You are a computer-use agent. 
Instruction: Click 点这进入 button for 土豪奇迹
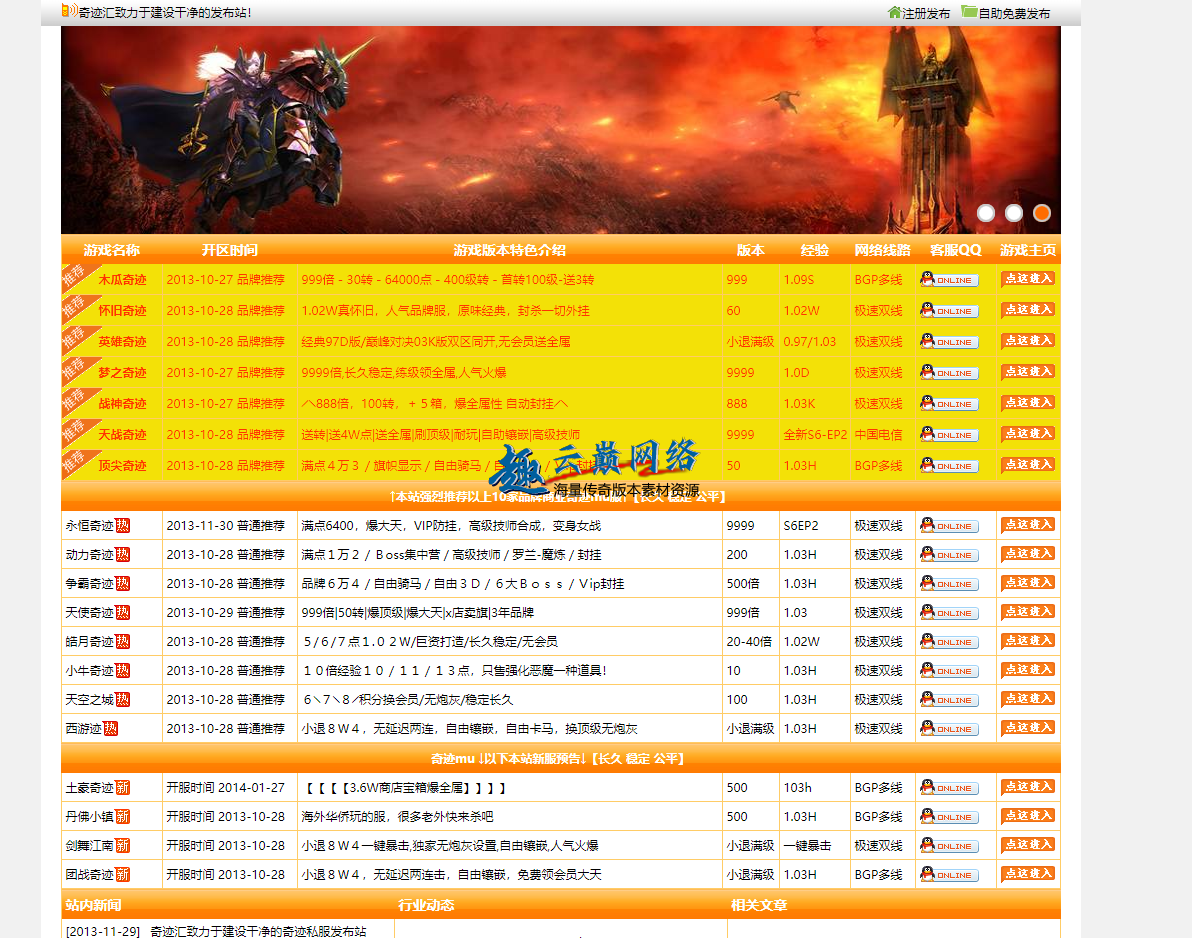pos(1028,787)
